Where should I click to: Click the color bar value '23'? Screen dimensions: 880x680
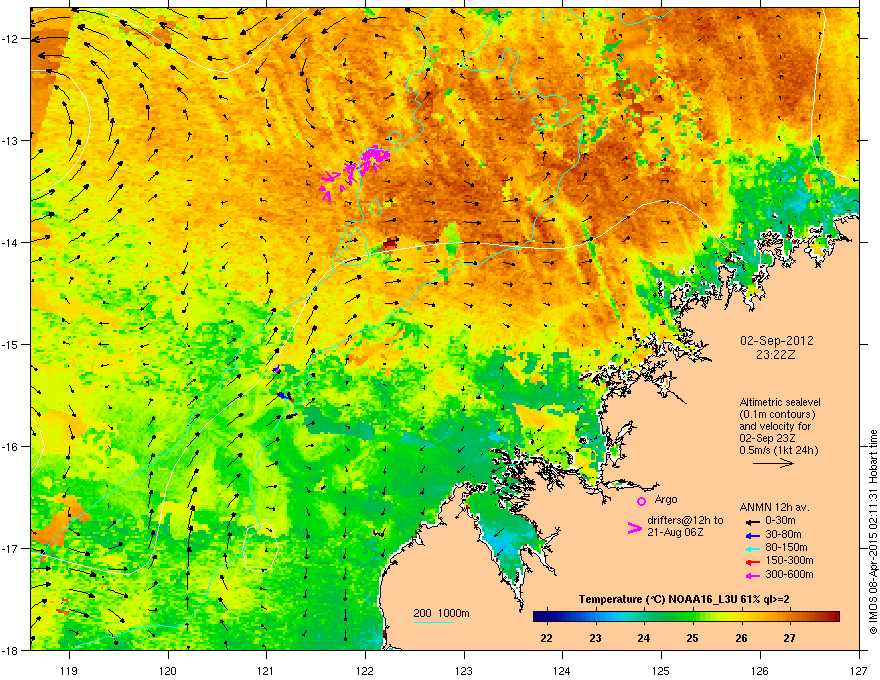pos(595,638)
